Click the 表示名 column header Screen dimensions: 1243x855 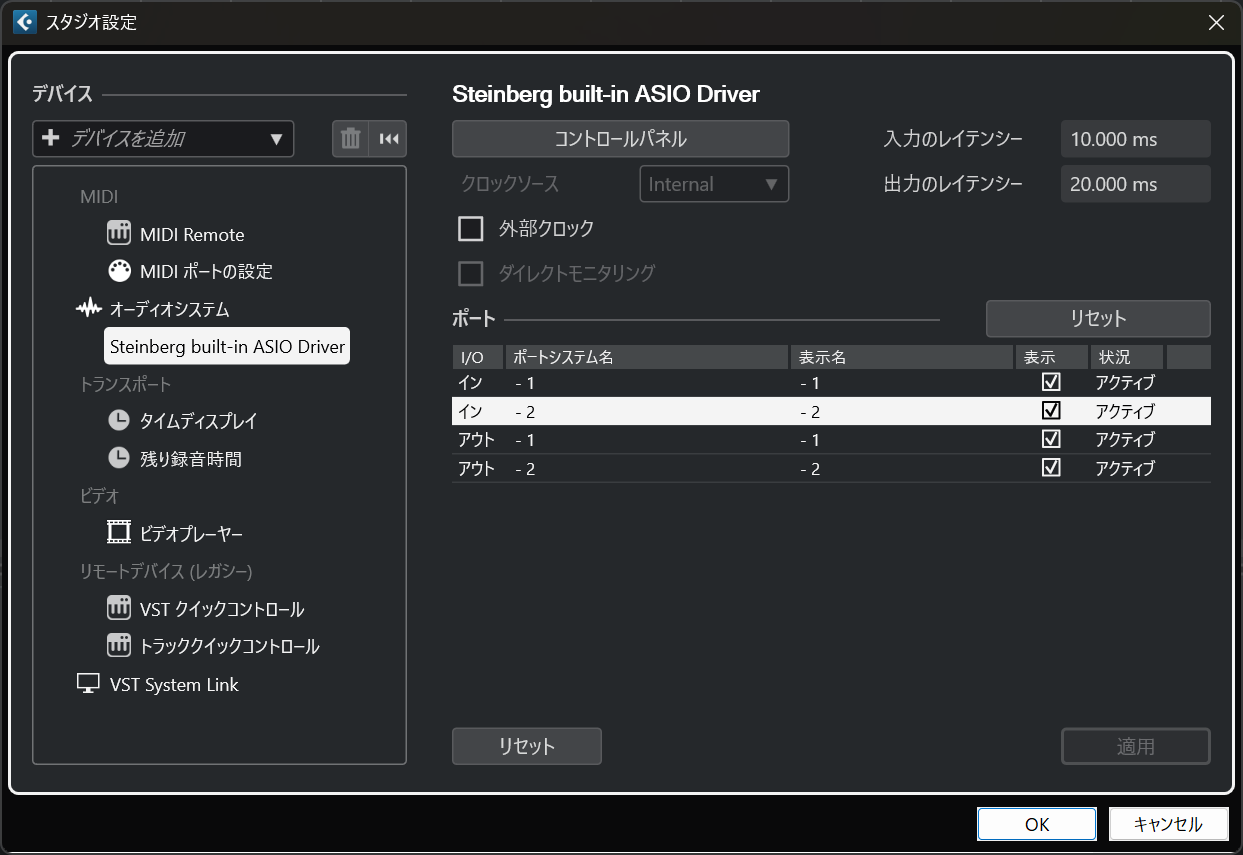click(902, 357)
